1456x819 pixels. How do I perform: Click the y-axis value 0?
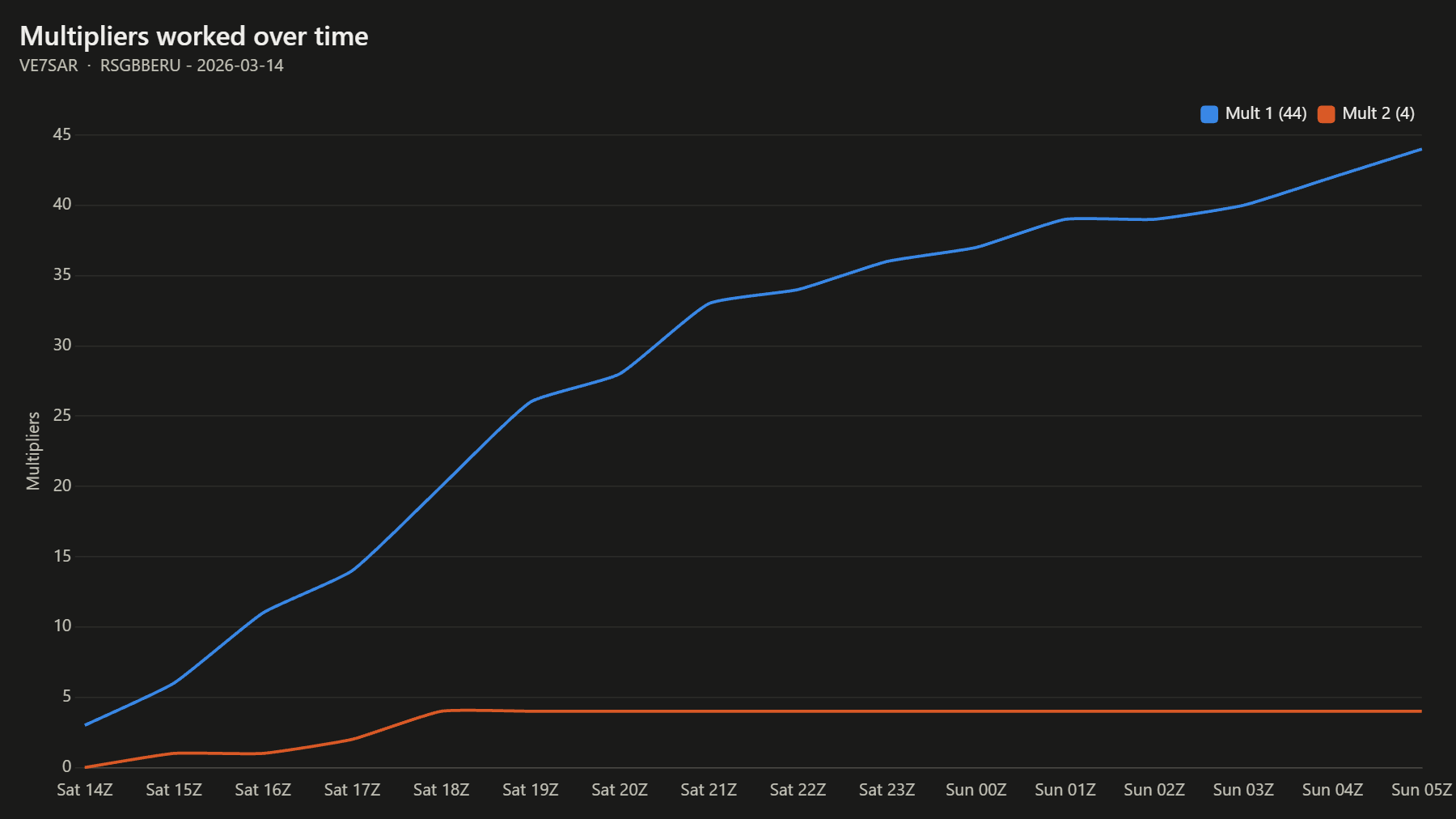pos(66,767)
